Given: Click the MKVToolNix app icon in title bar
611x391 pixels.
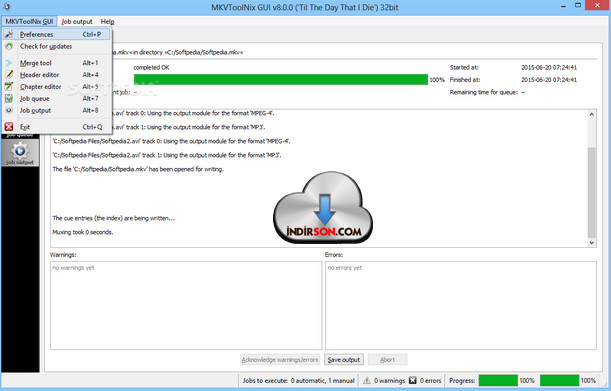Looking at the screenshot, I should [7, 7].
